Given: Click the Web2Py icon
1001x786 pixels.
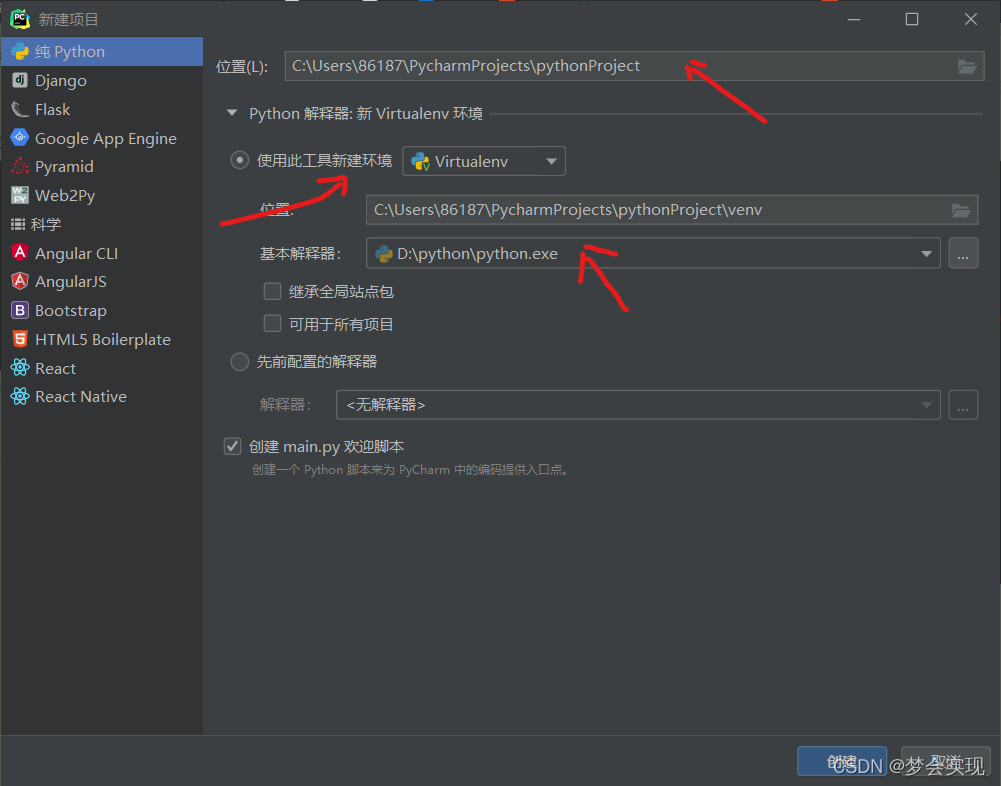Looking at the screenshot, I should (20, 195).
